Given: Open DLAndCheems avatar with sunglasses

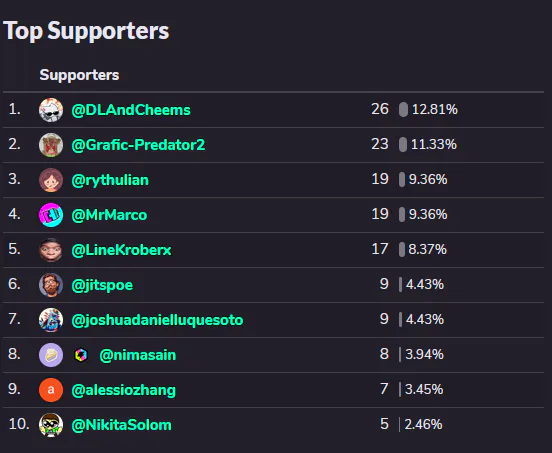Looking at the screenshot, I should coord(51,110).
